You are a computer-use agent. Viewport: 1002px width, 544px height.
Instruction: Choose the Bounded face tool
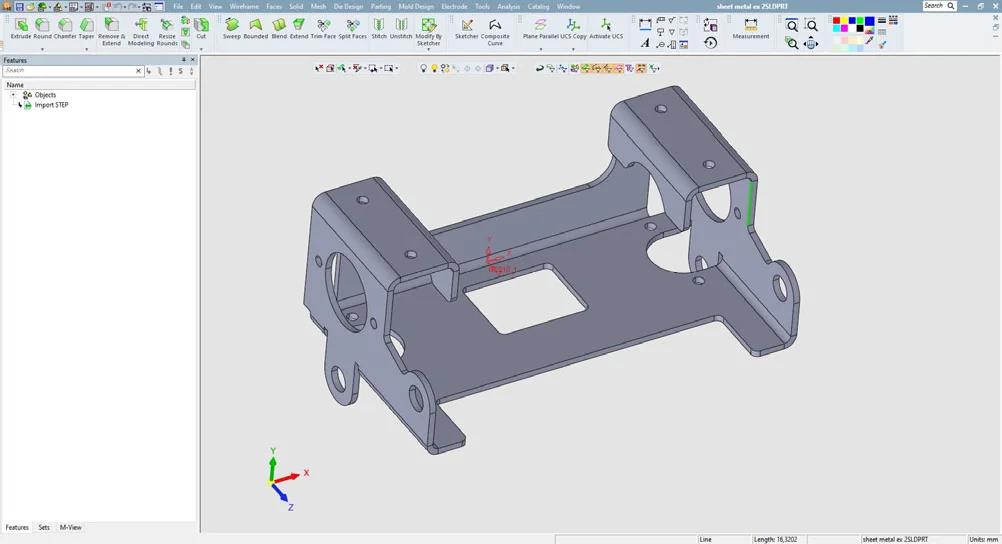click(x=256, y=29)
